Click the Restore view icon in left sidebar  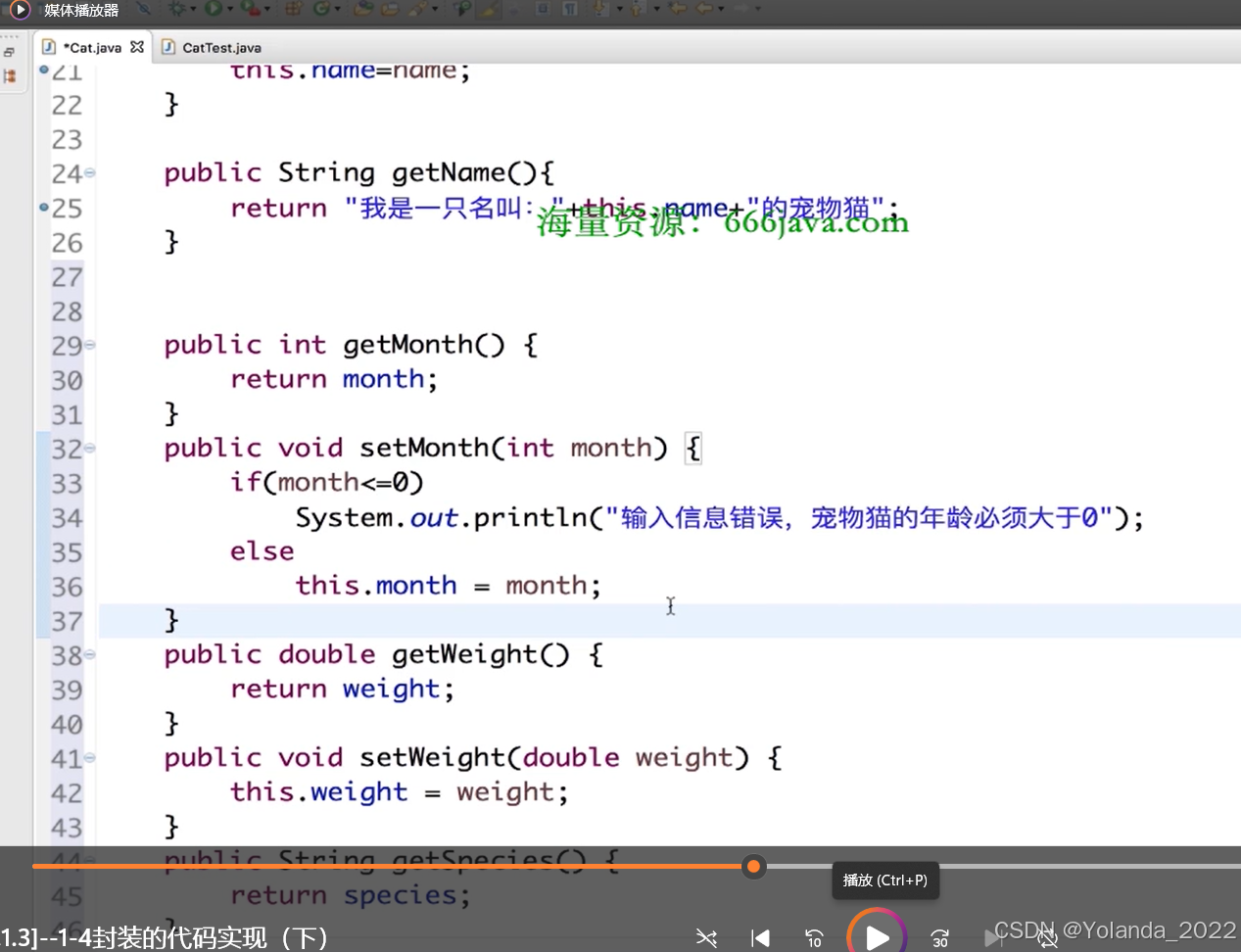tap(9, 52)
